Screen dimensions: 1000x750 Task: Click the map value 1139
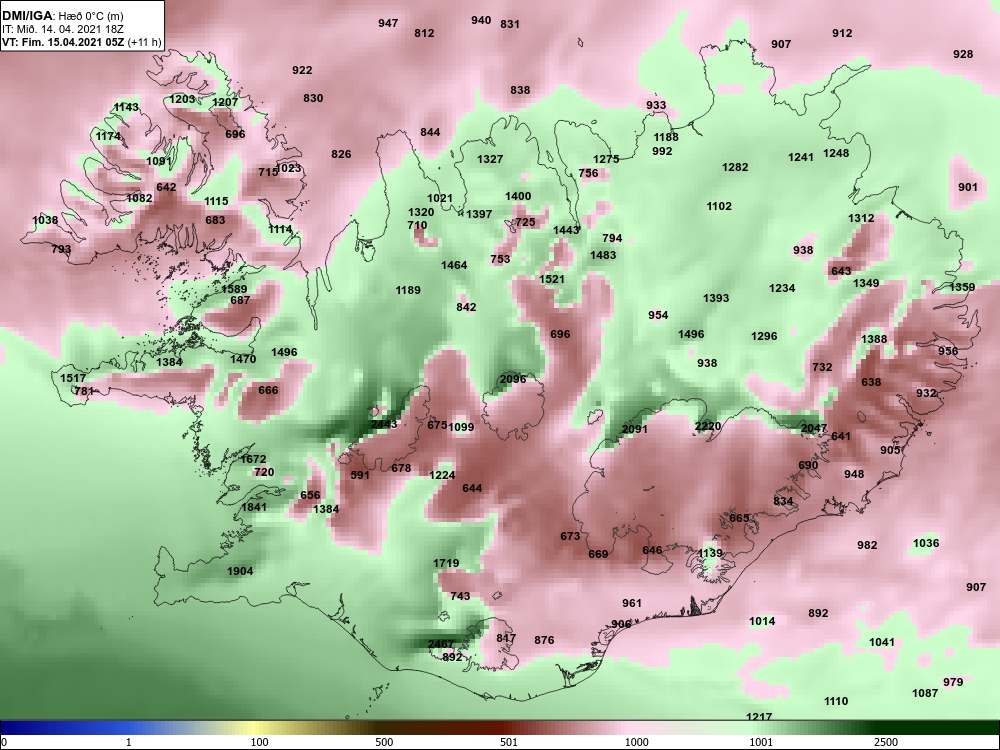[710, 554]
